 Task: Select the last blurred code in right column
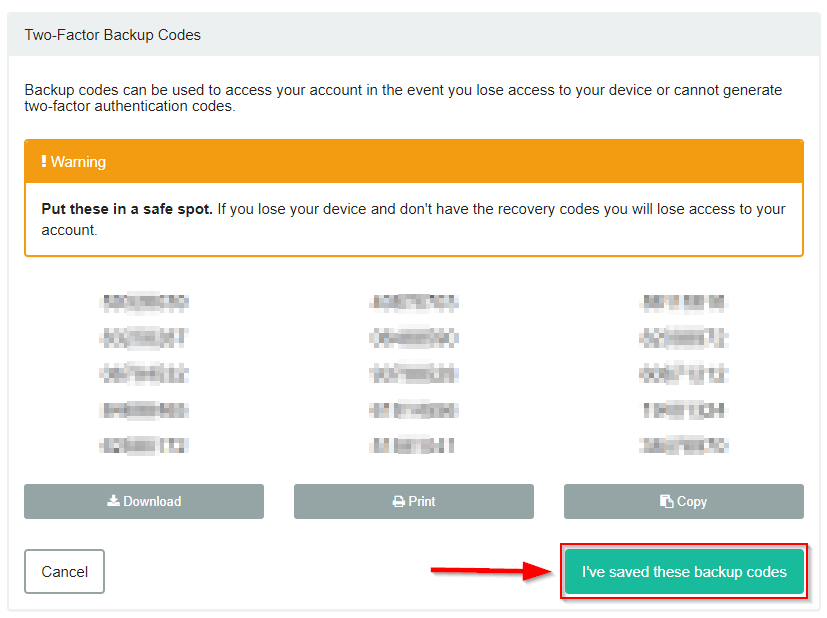click(684, 446)
